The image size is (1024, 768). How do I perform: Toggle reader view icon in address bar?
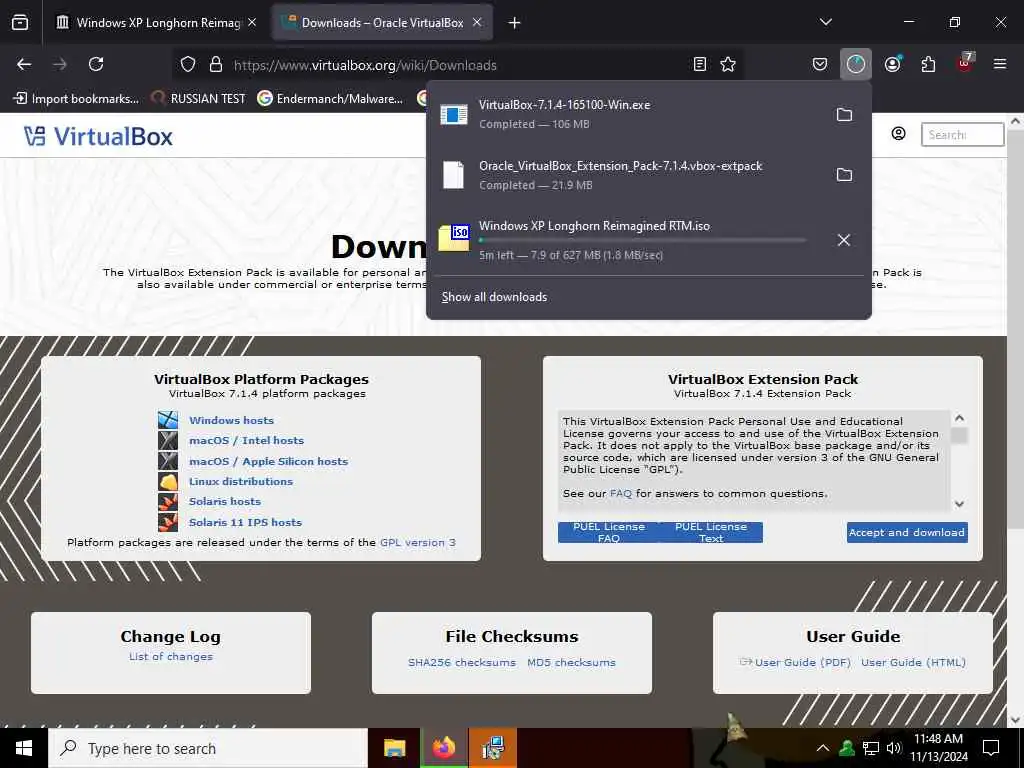pos(699,64)
